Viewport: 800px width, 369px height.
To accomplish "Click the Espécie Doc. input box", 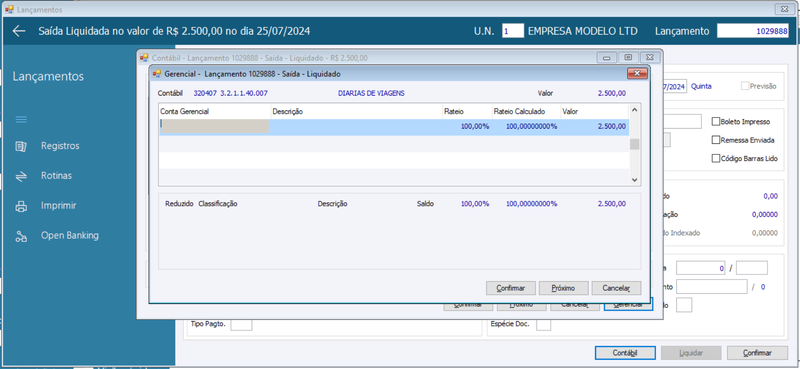I will [543, 324].
